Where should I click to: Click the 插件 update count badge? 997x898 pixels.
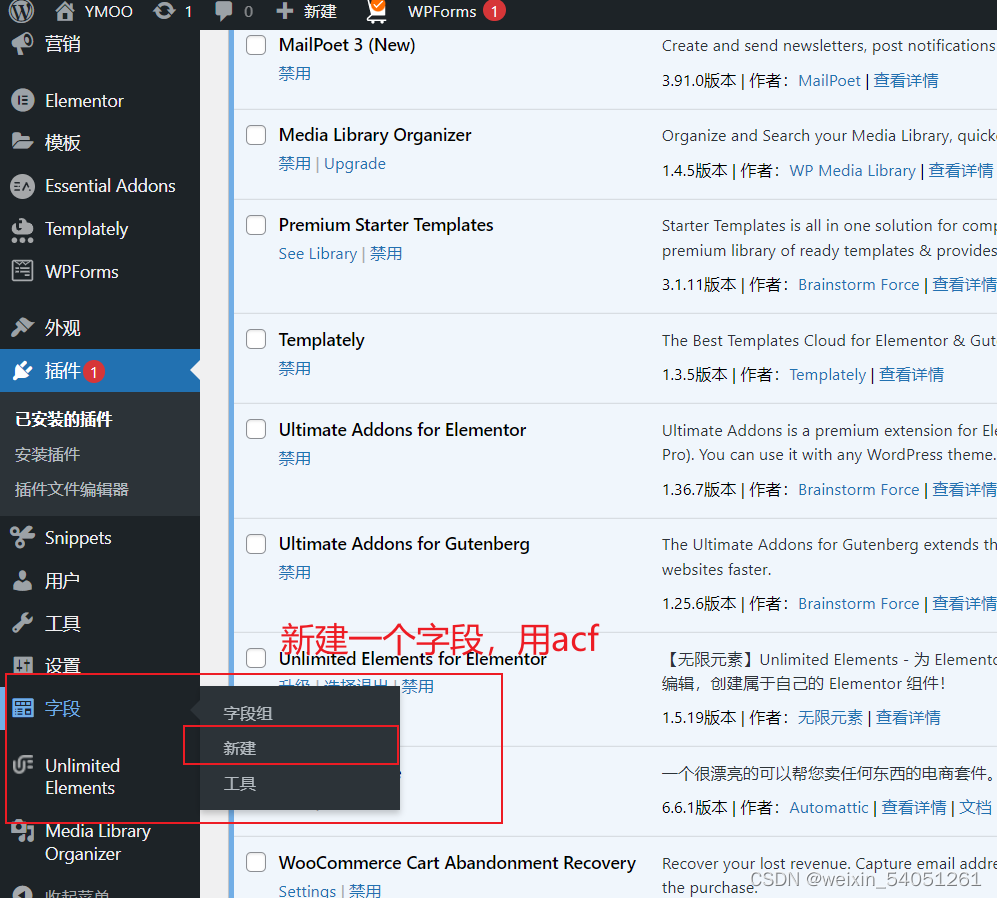point(93,371)
